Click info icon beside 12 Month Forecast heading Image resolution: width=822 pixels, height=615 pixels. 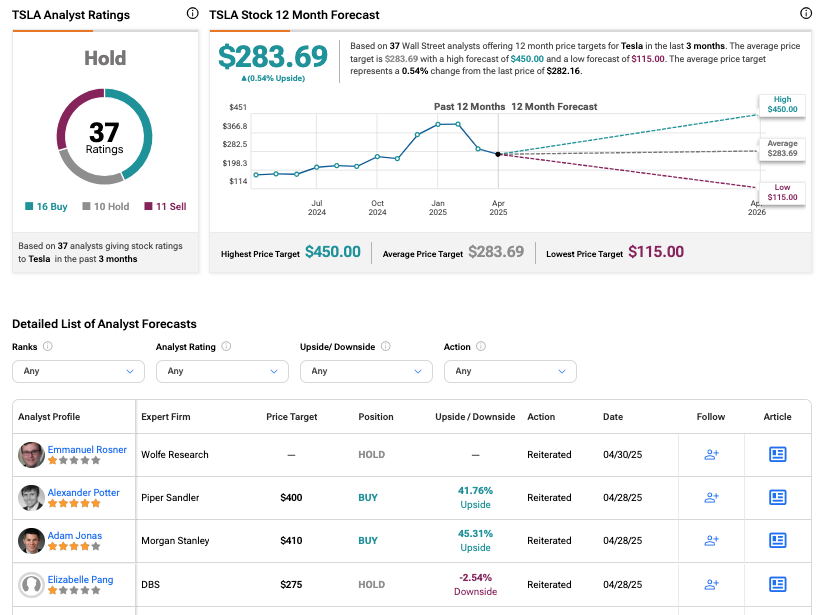point(806,14)
